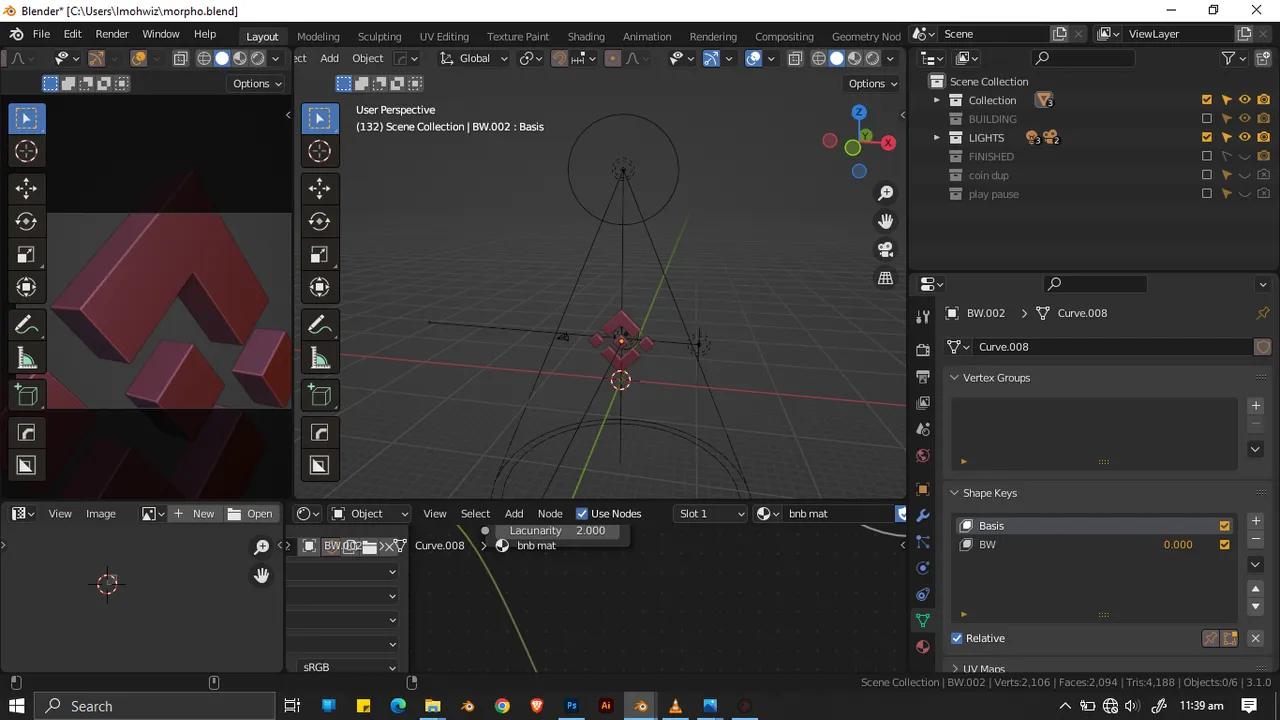Screen dimensions: 1280x720
Task: Click zoom magnifier in the image editor
Action: coord(261,547)
